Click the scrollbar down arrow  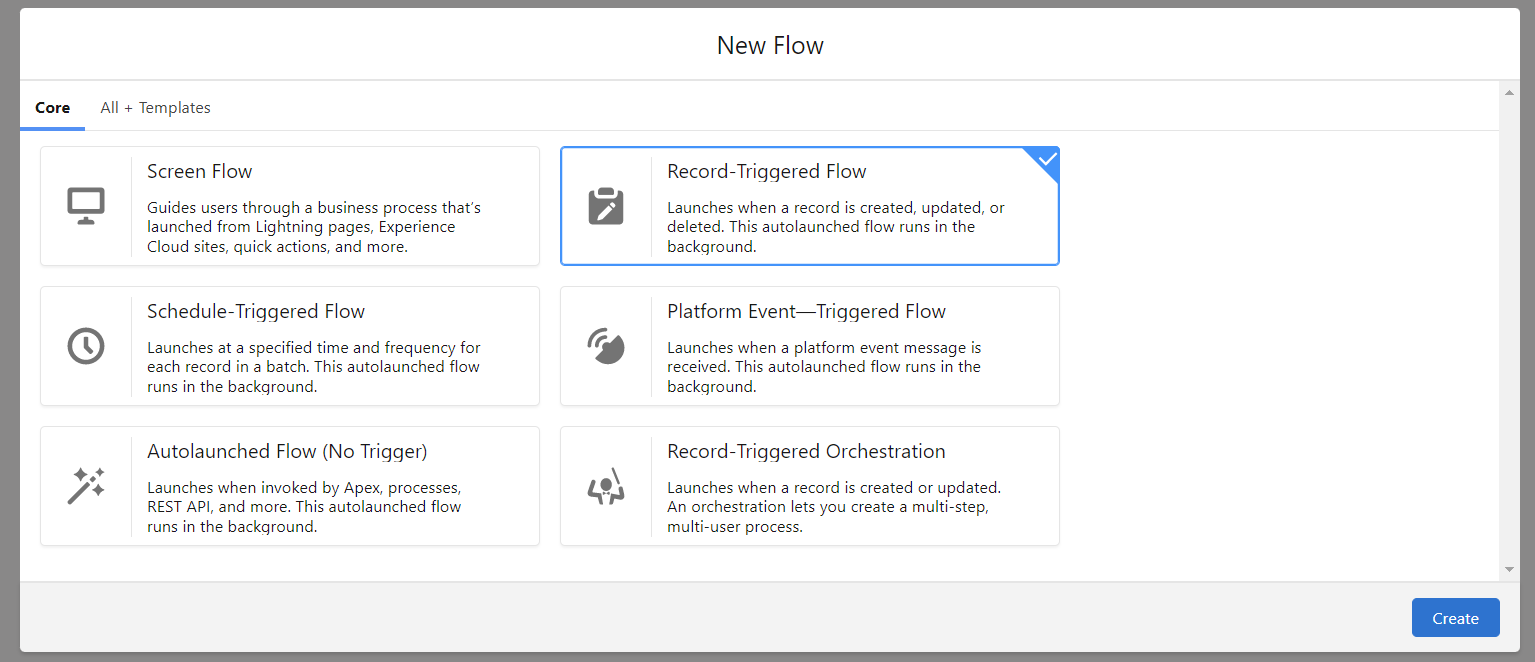tap(1509, 569)
